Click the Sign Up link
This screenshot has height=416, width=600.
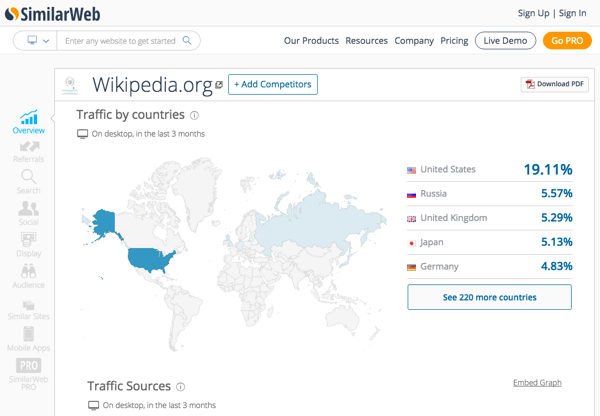tap(533, 13)
